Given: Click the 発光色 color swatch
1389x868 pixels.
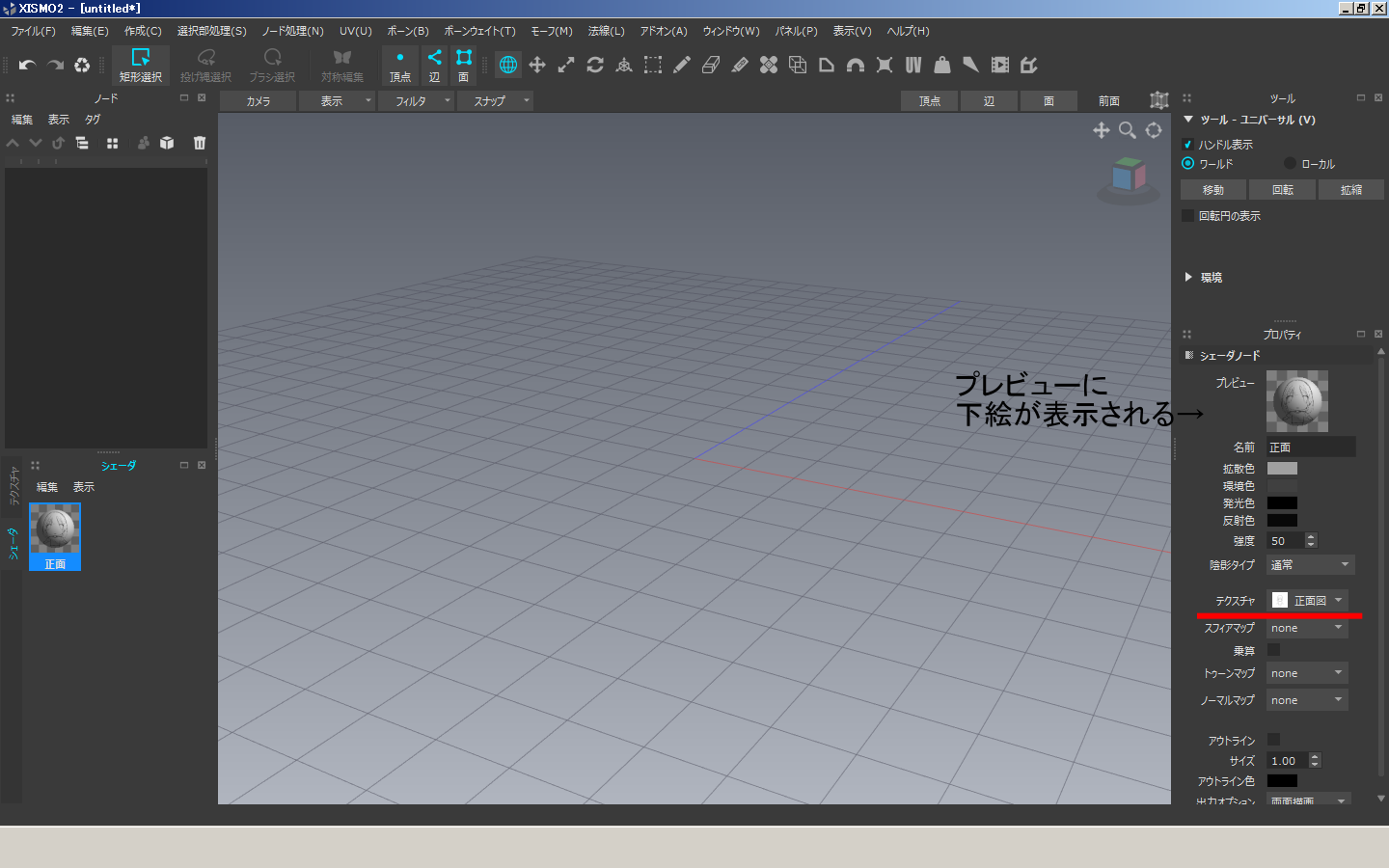Looking at the screenshot, I should pyautogui.click(x=1282, y=503).
